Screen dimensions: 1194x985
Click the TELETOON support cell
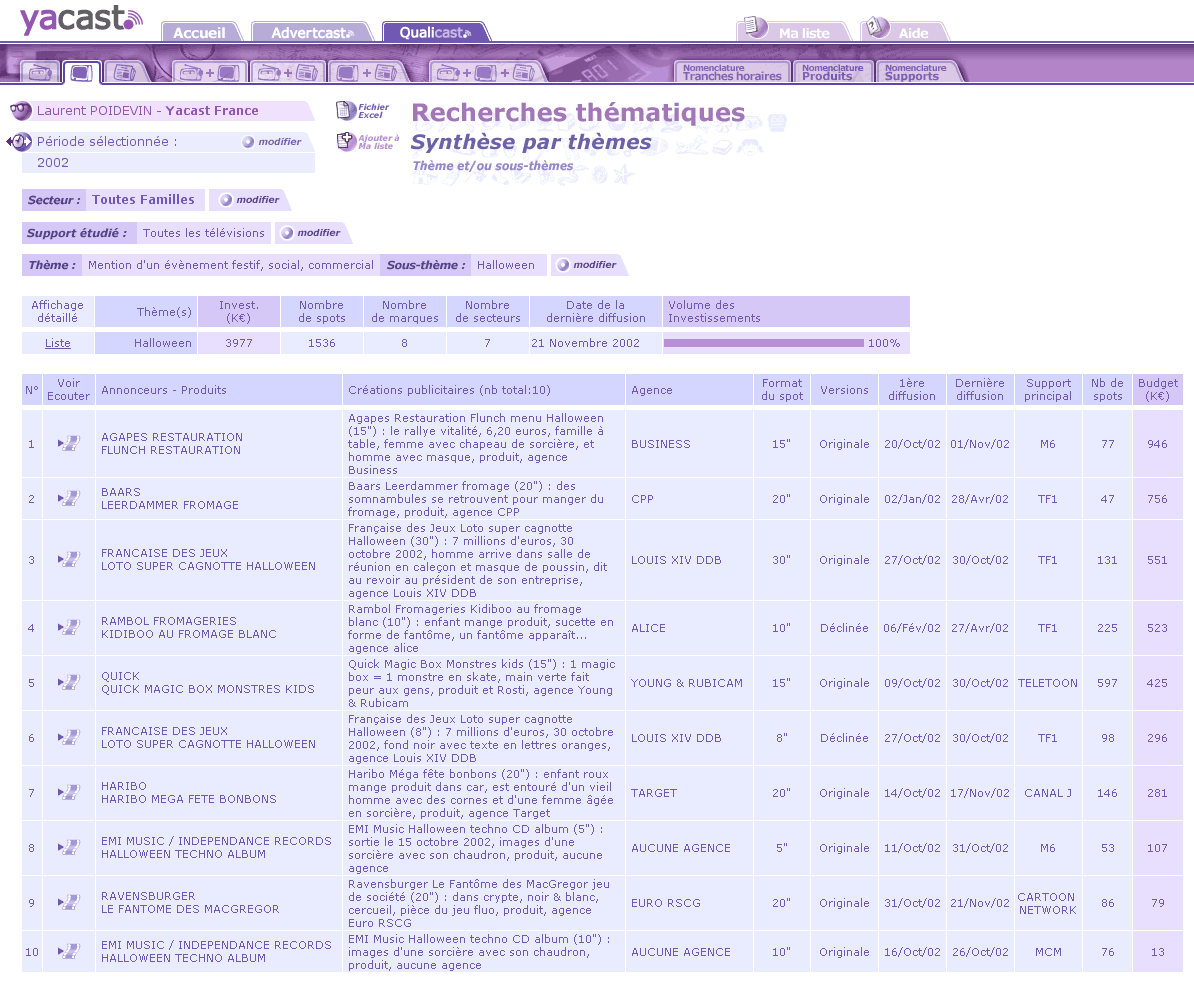1048,683
